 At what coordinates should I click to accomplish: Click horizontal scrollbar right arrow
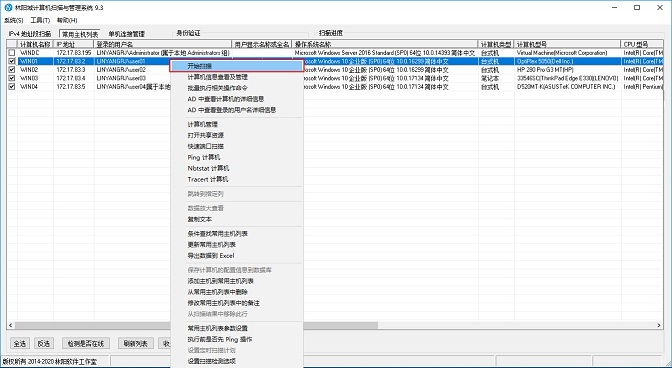point(660,326)
